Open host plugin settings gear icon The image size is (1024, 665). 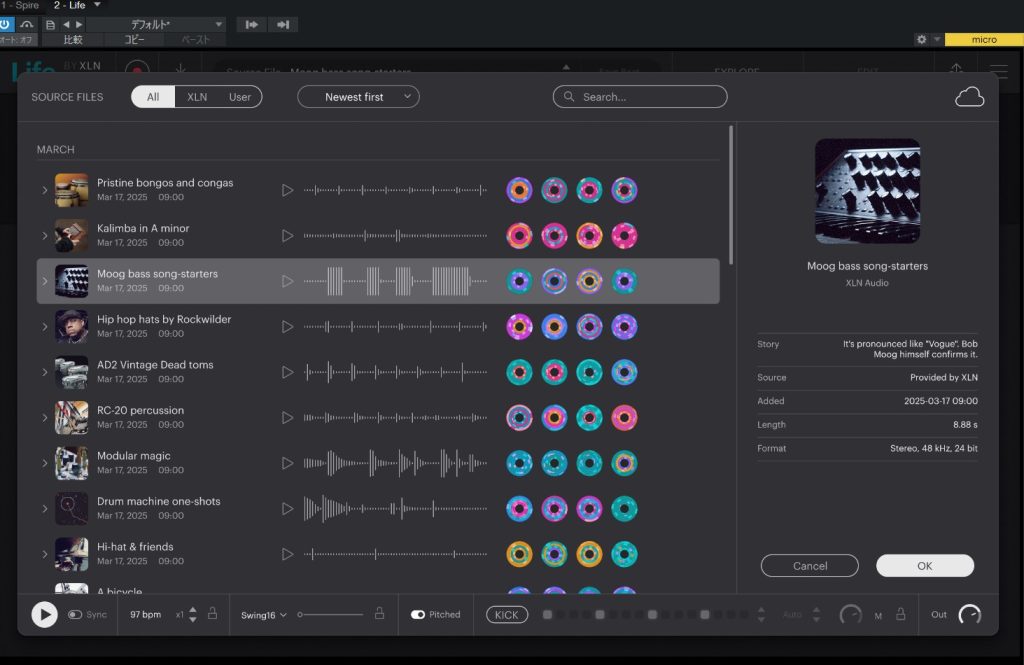coord(921,39)
